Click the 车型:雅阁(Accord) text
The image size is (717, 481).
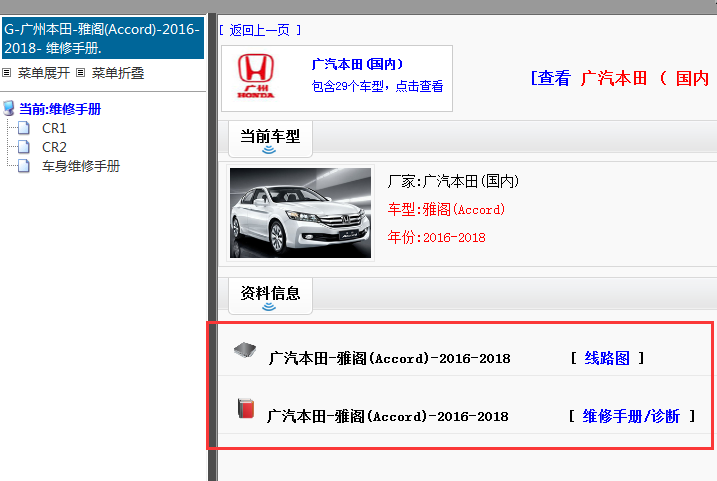coord(446,209)
